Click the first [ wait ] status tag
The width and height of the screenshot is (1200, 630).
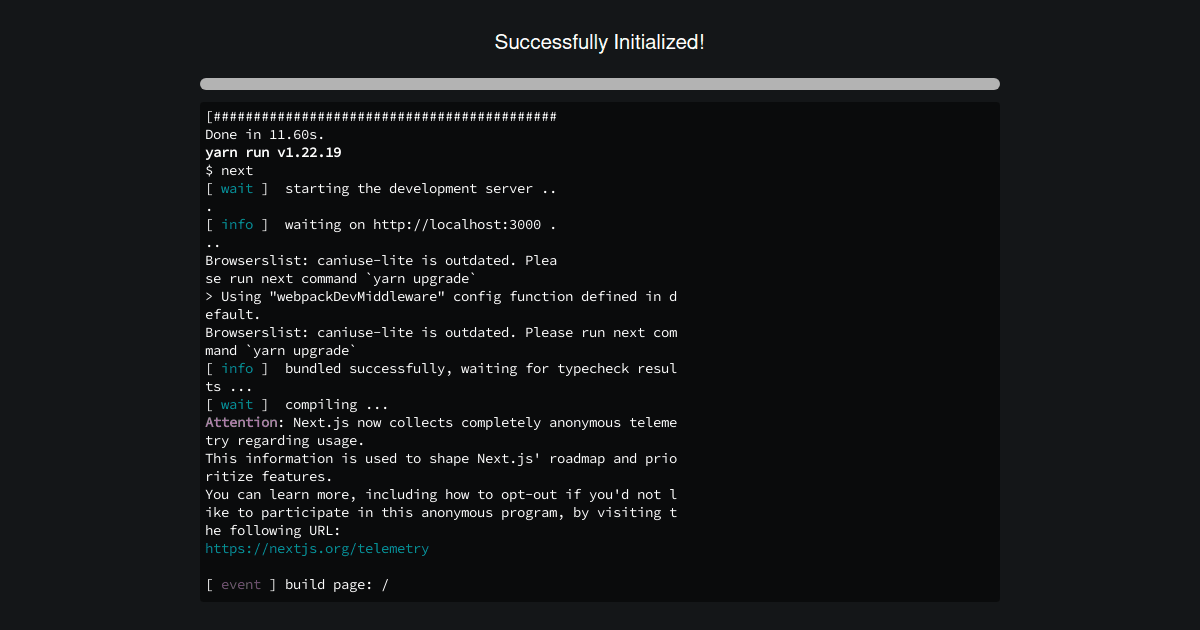point(236,188)
